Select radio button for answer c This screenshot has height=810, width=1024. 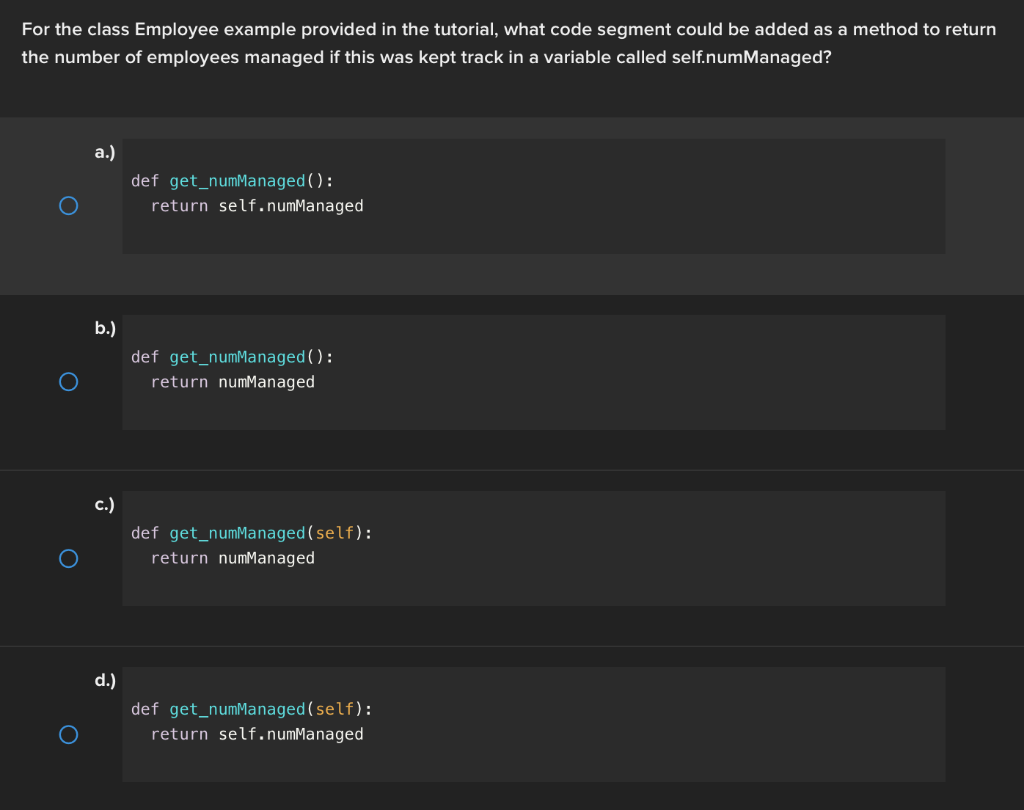pos(69,559)
